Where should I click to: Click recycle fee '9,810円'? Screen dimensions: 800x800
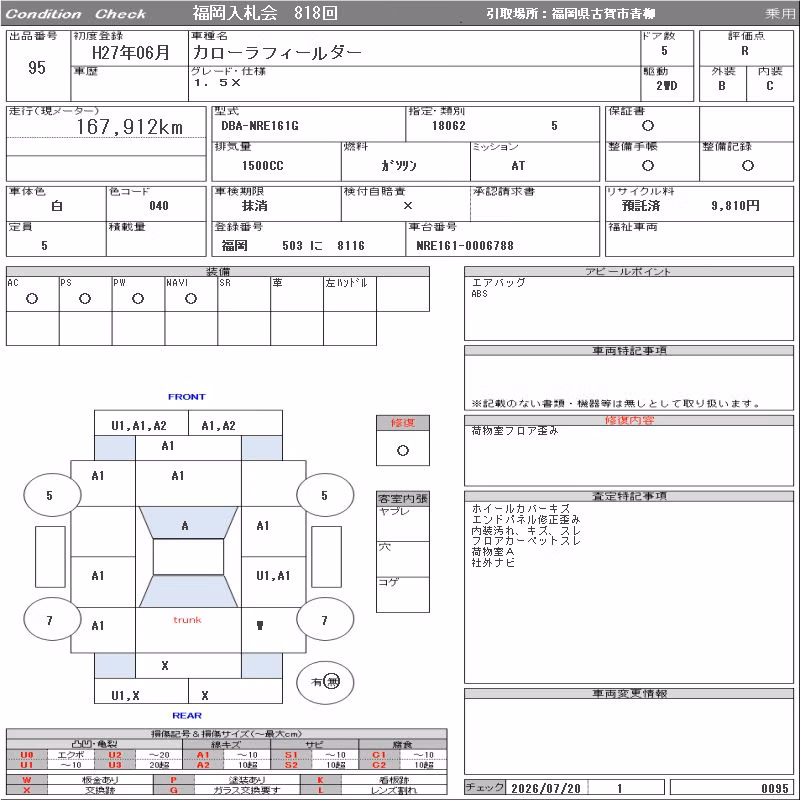[x=735, y=206]
